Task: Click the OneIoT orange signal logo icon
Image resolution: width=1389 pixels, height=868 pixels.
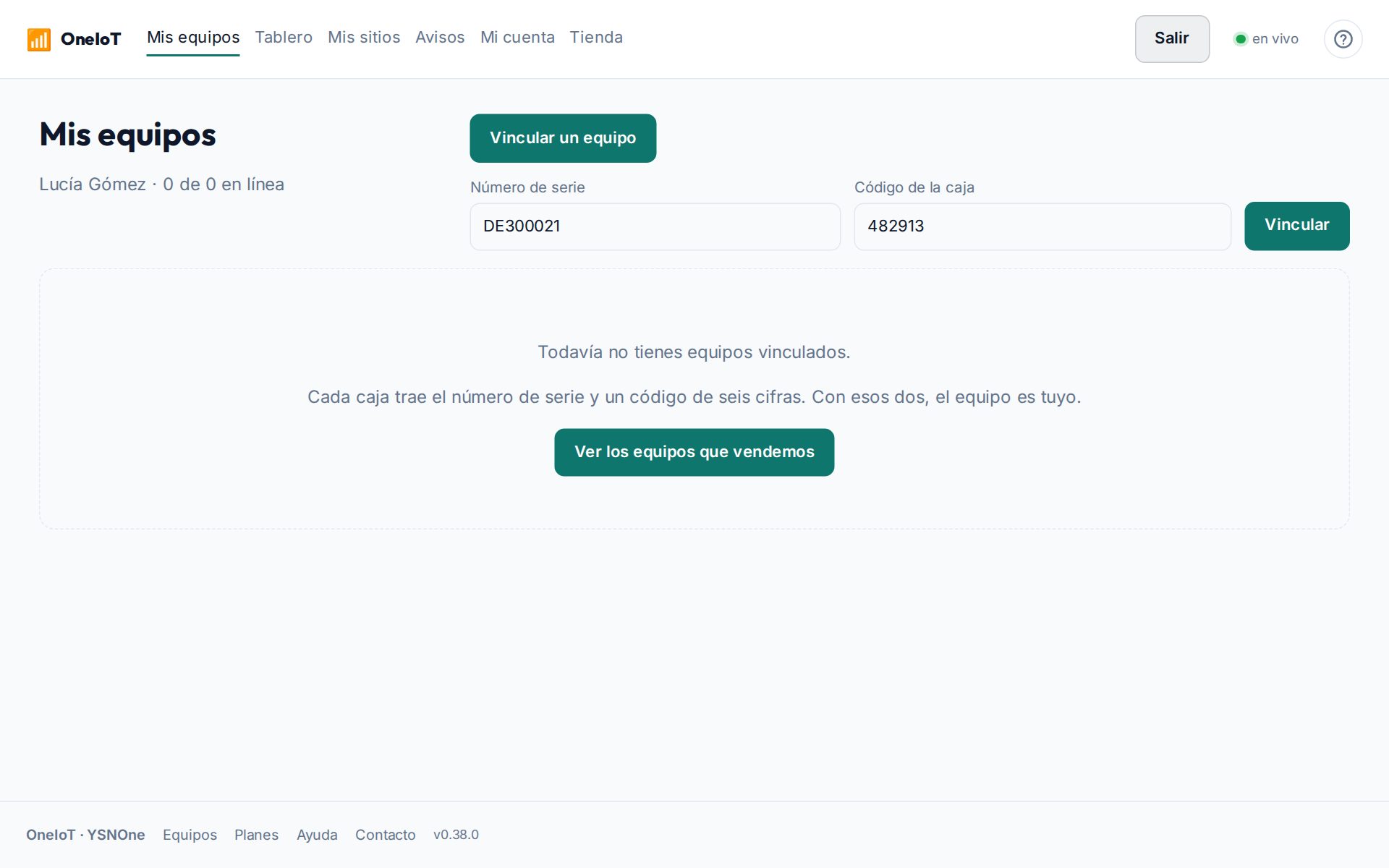Action: click(39, 39)
